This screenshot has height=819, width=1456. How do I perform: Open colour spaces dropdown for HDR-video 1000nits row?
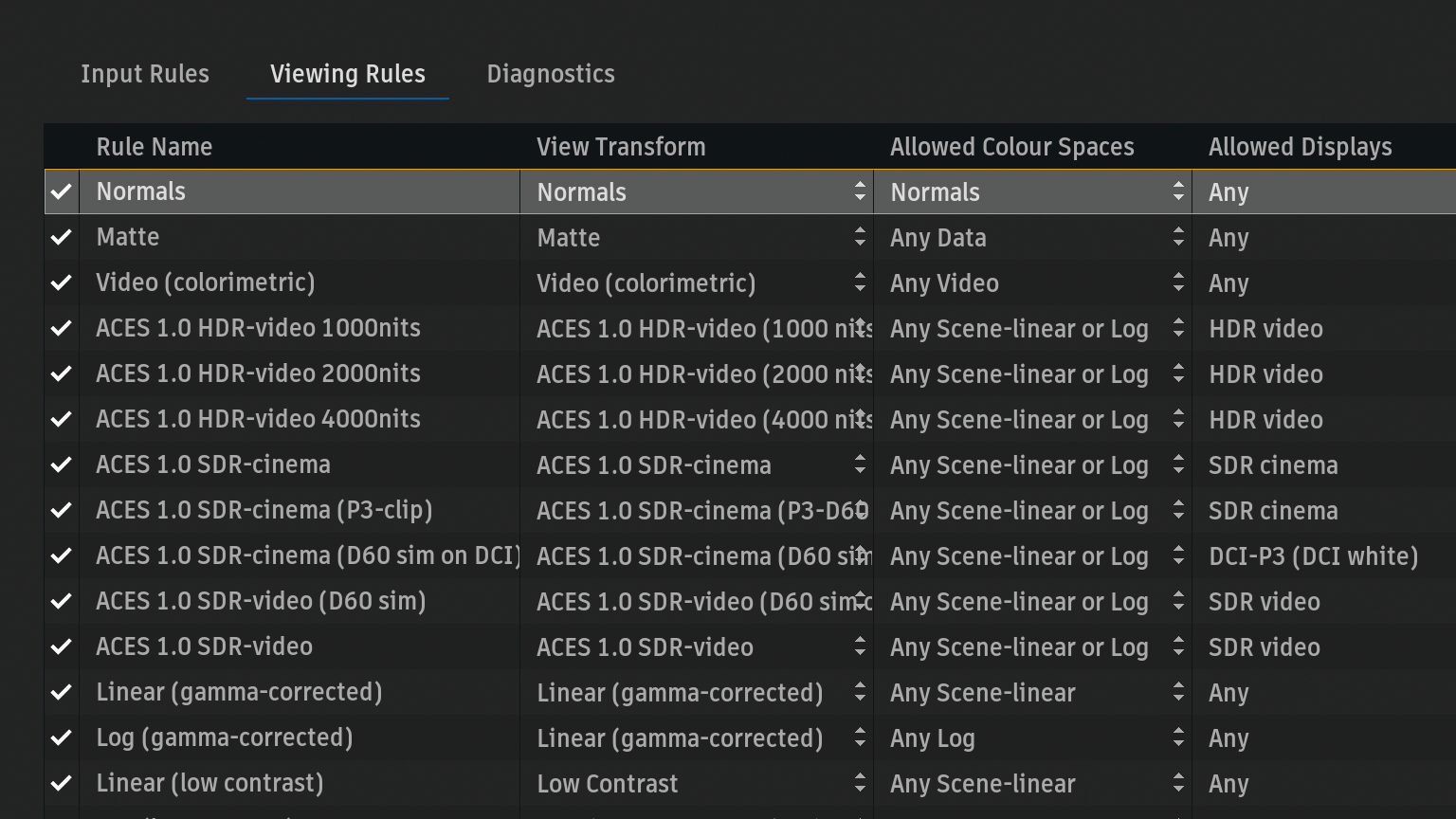pyautogui.click(x=1033, y=328)
